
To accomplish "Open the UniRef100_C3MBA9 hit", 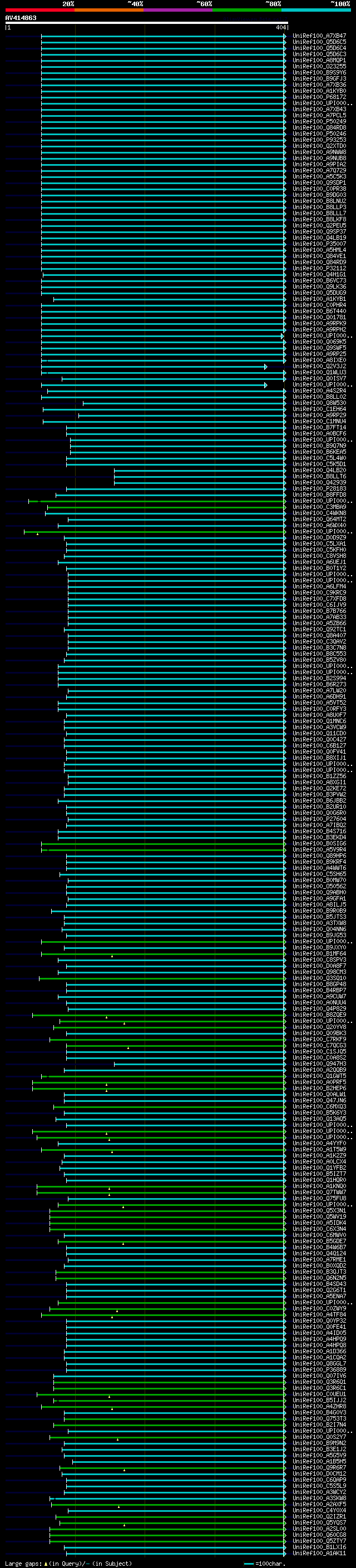I will (319, 506).
